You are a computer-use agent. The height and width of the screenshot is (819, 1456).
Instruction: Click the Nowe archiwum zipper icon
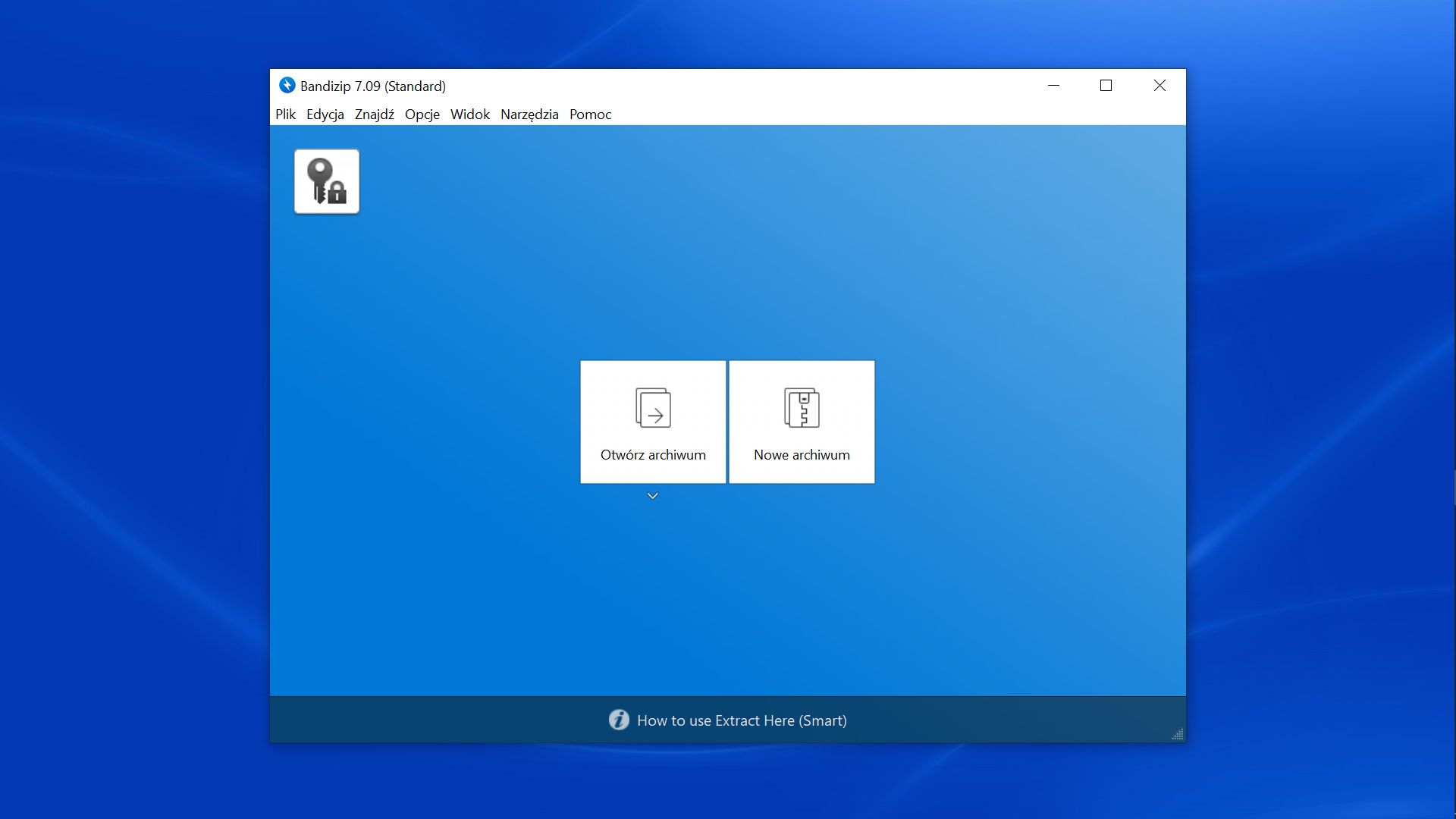coord(802,408)
